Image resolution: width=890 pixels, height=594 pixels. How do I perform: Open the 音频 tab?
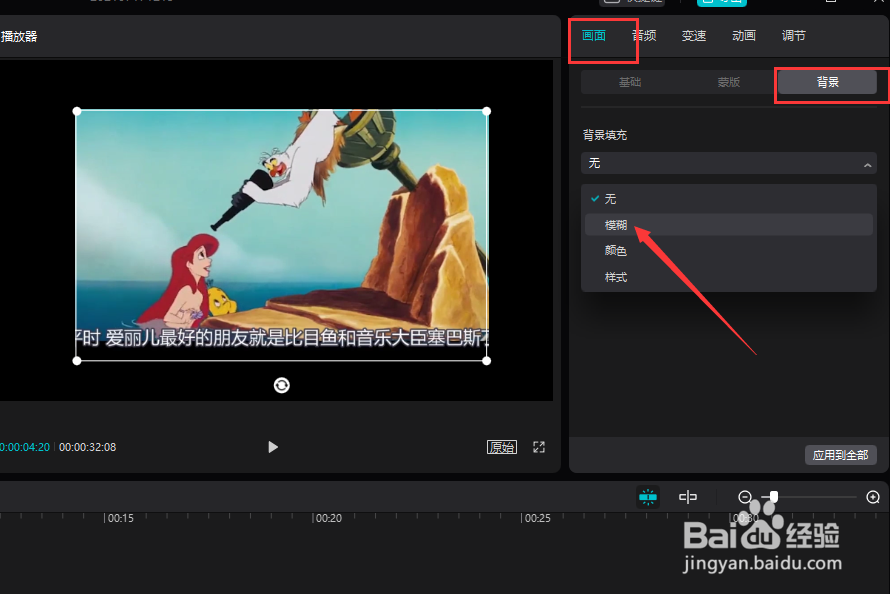644,36
